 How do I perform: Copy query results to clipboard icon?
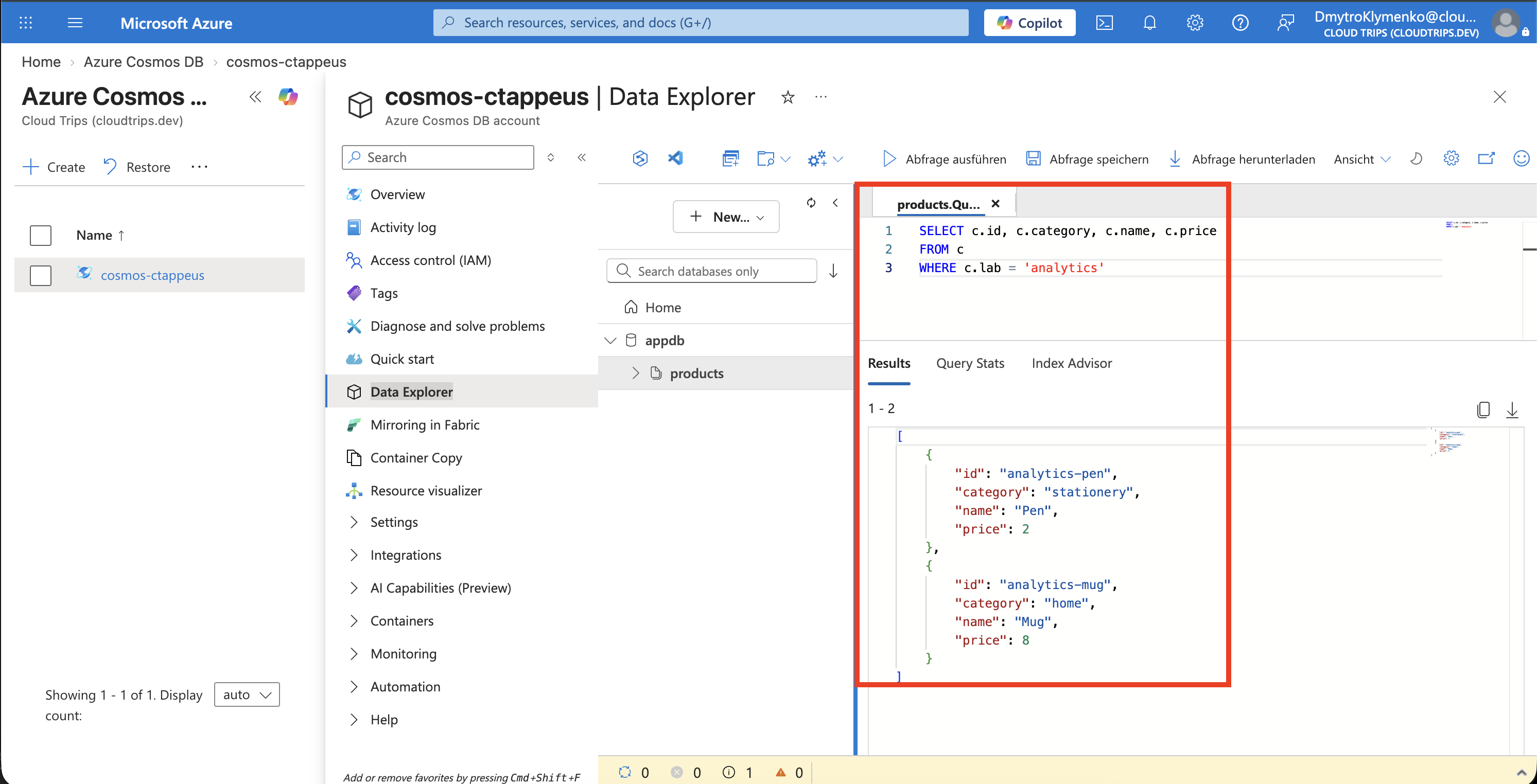click(1483, 409)
